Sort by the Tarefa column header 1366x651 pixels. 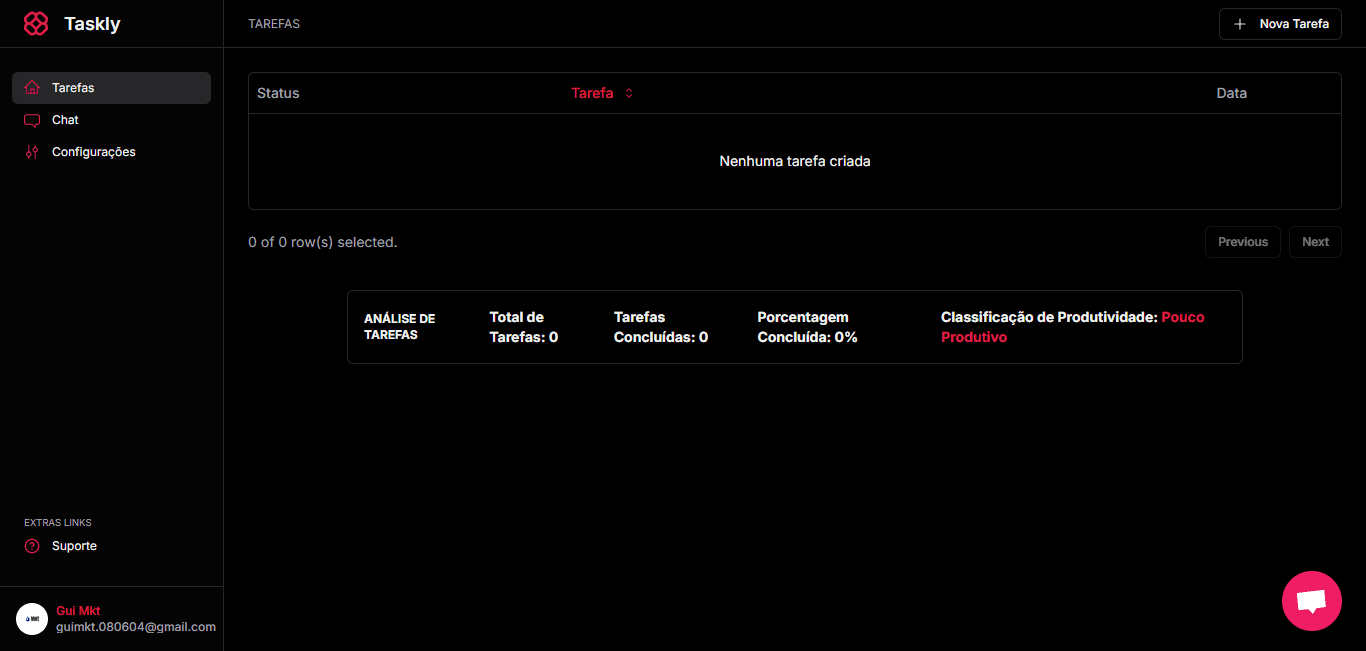tap(592, 93)
